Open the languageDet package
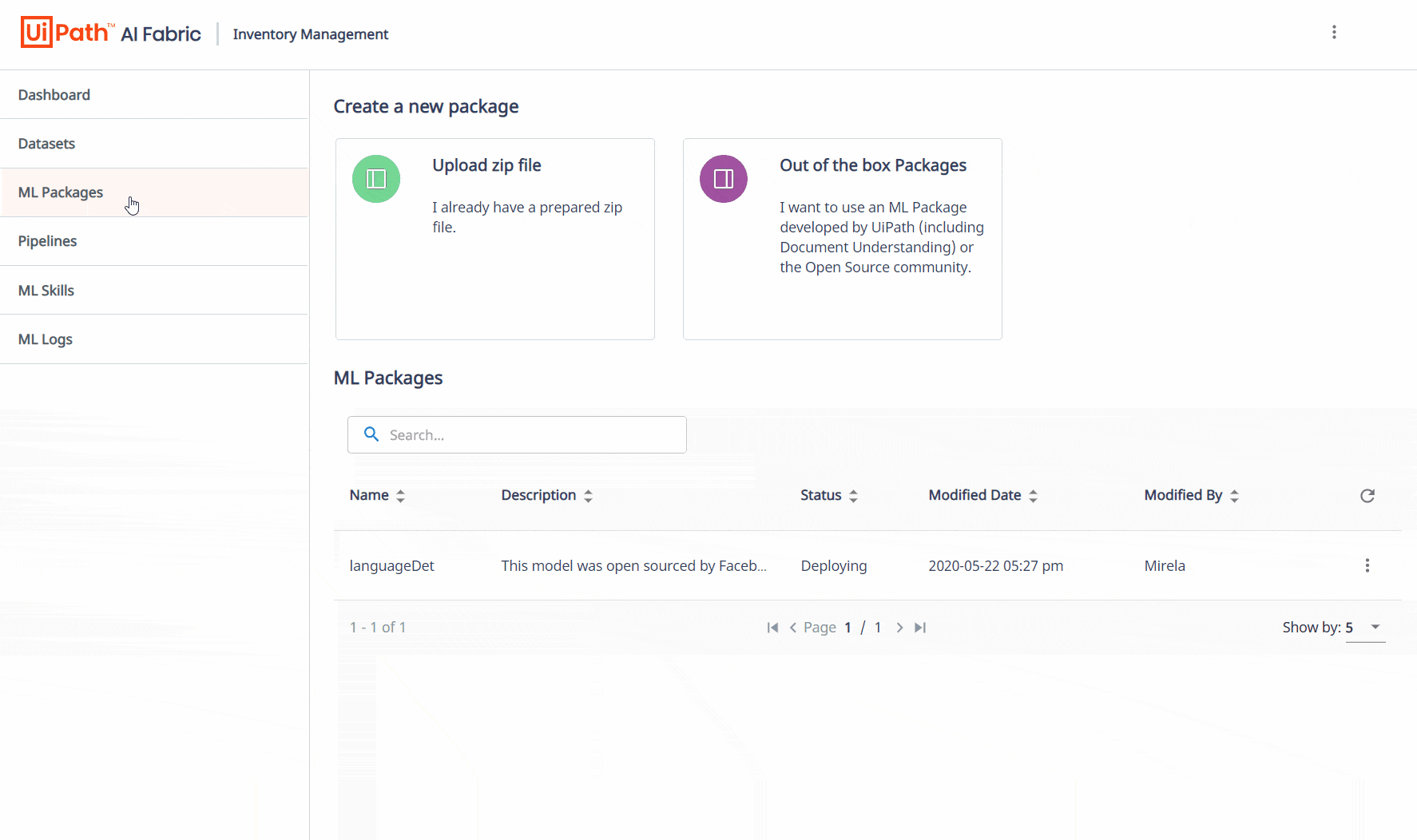The width and height of the screenshot is (1417, 840). tap(391, 565)
